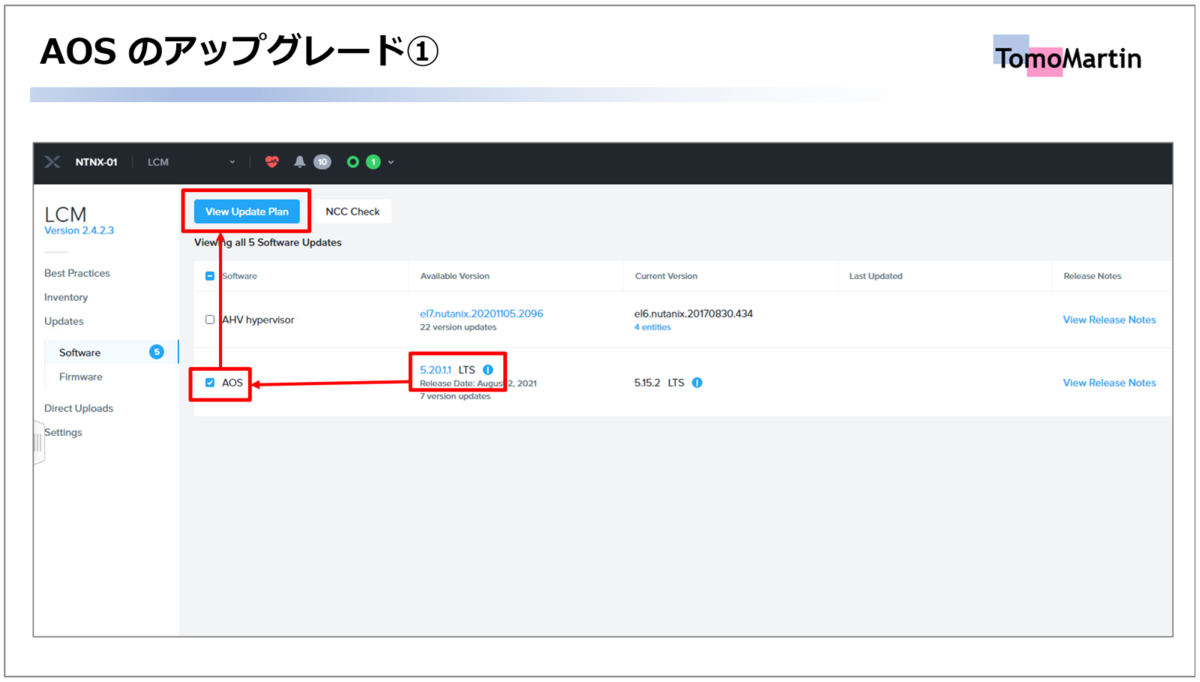Click the Last Updated column header
Image resolution: width=1200 pixels, height=682 pixels.
click(x=876, y=276)
